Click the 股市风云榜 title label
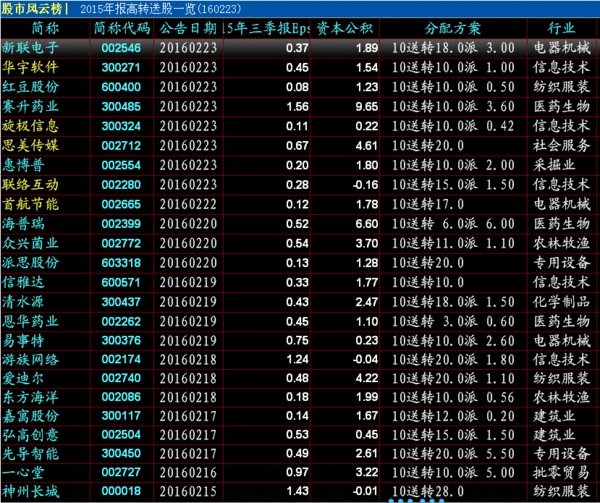This screenshot has height=503, width=600. [x=32, y=8]
